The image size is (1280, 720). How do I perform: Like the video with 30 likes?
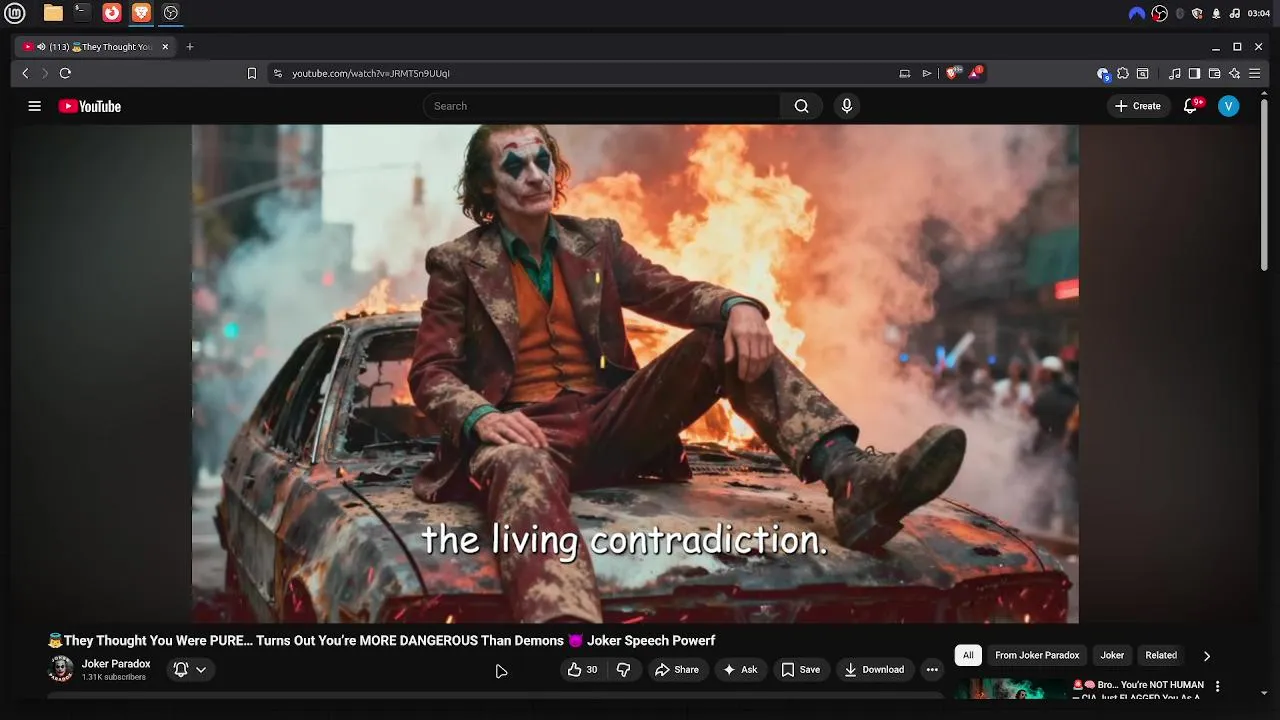coord(582,670)
